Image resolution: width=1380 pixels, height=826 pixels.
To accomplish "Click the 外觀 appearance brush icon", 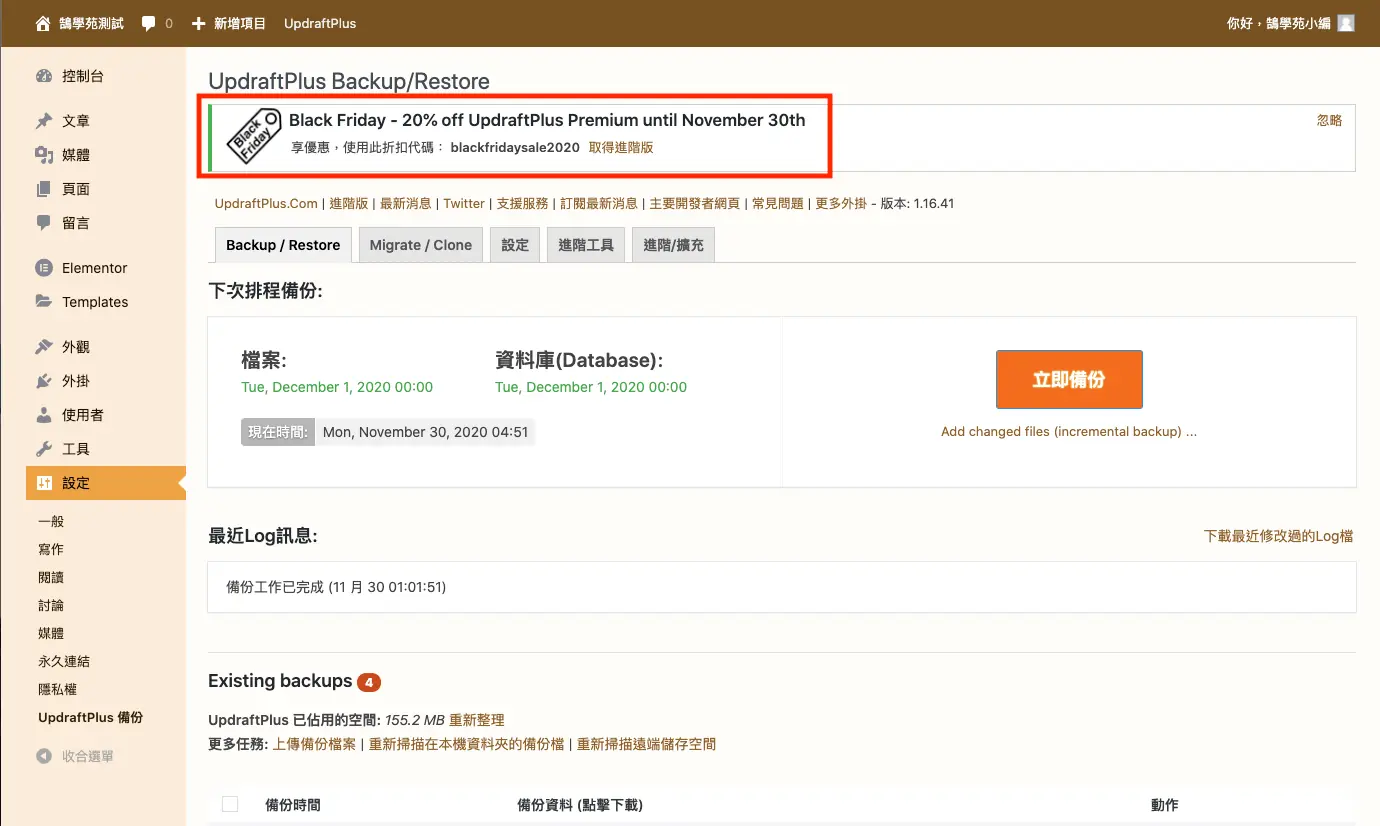I will 44,347.
